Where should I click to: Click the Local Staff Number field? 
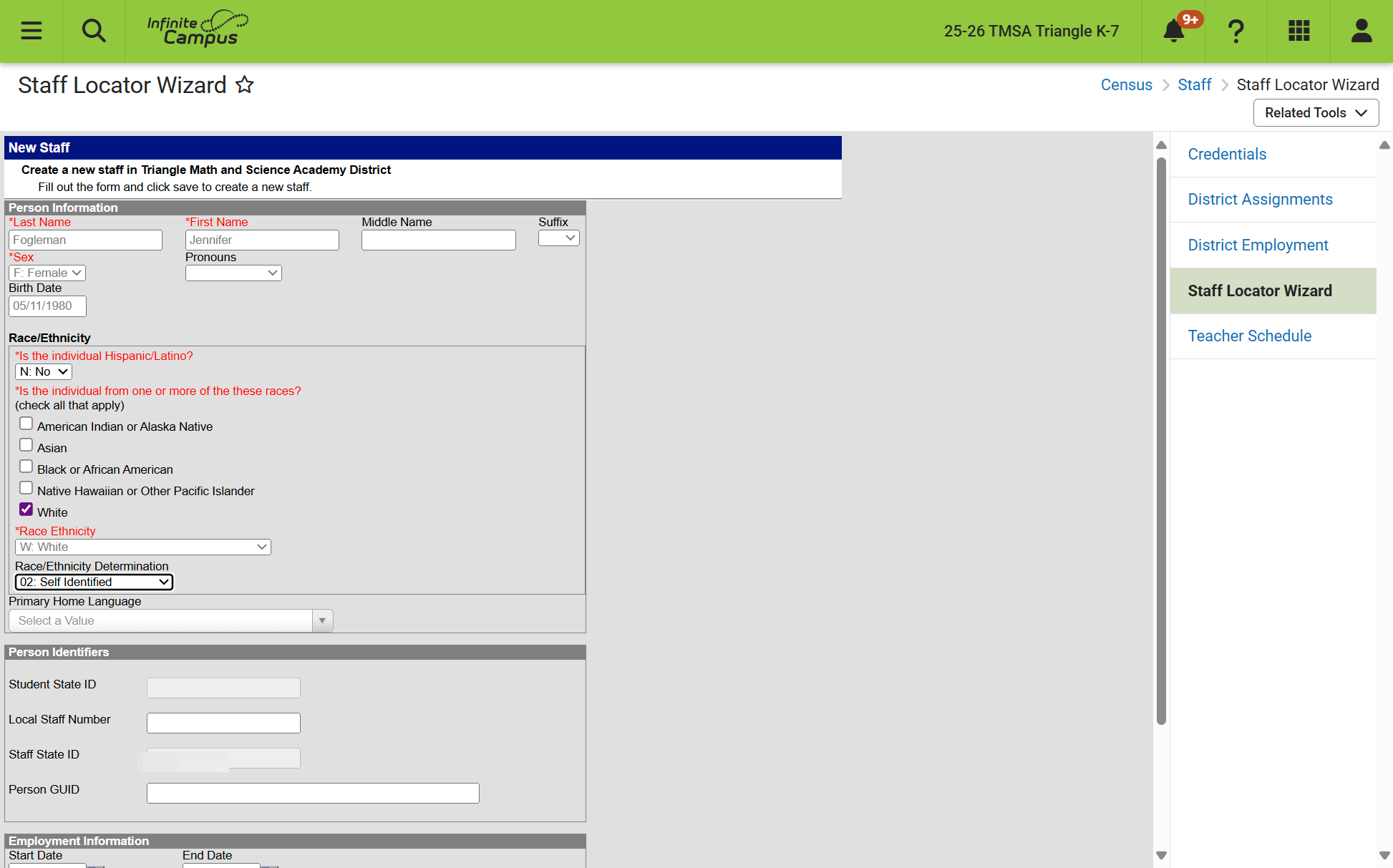tap(223, 723)
